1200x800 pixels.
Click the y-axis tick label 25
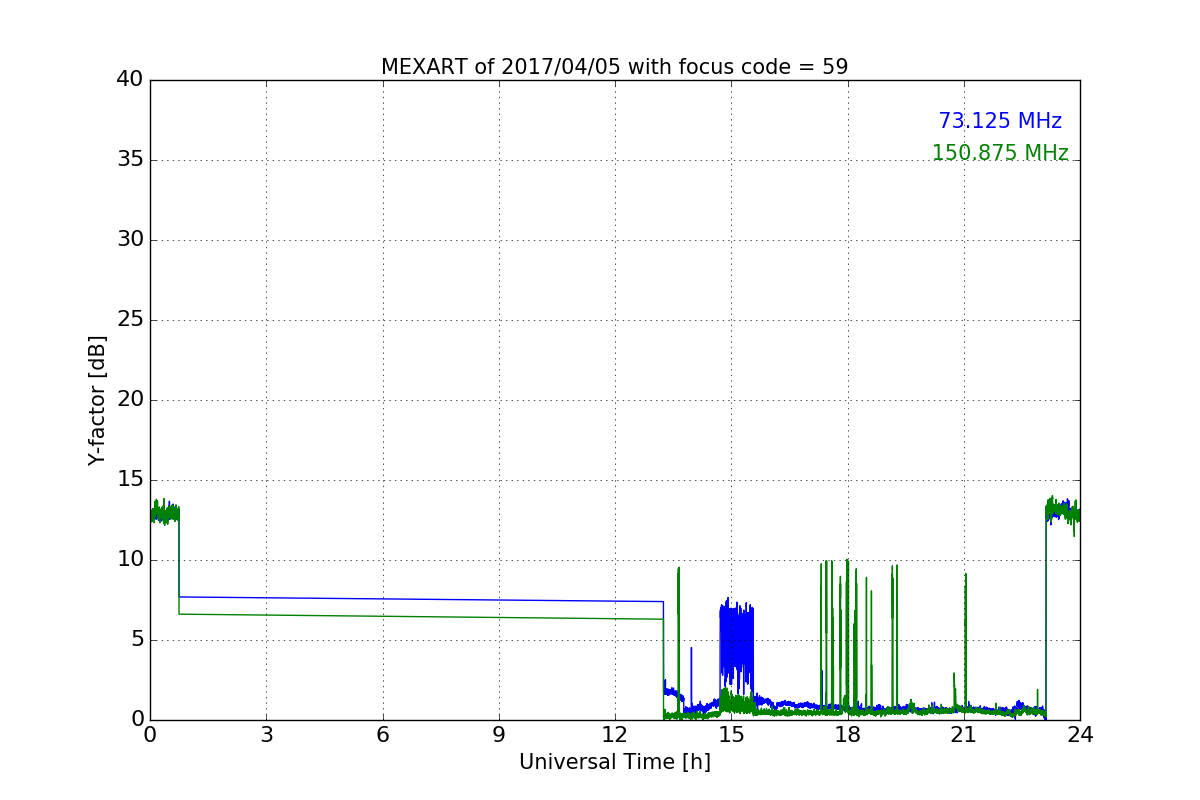[x=129, y=320]
